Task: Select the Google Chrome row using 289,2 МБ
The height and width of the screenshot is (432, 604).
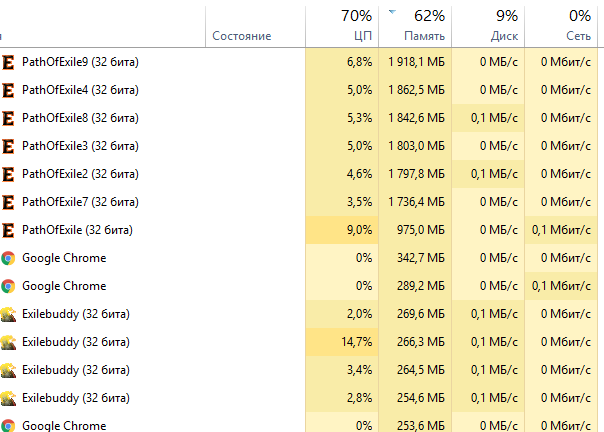Action: coord(64,286)
